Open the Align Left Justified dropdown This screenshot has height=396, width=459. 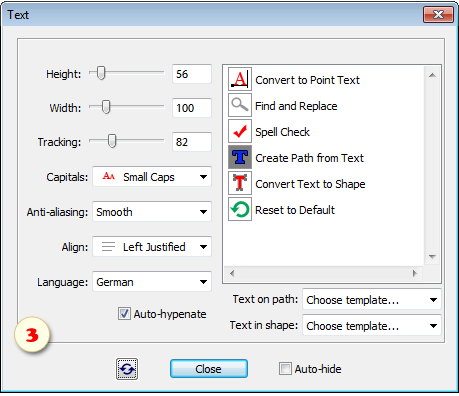click(x=152, y=247)
